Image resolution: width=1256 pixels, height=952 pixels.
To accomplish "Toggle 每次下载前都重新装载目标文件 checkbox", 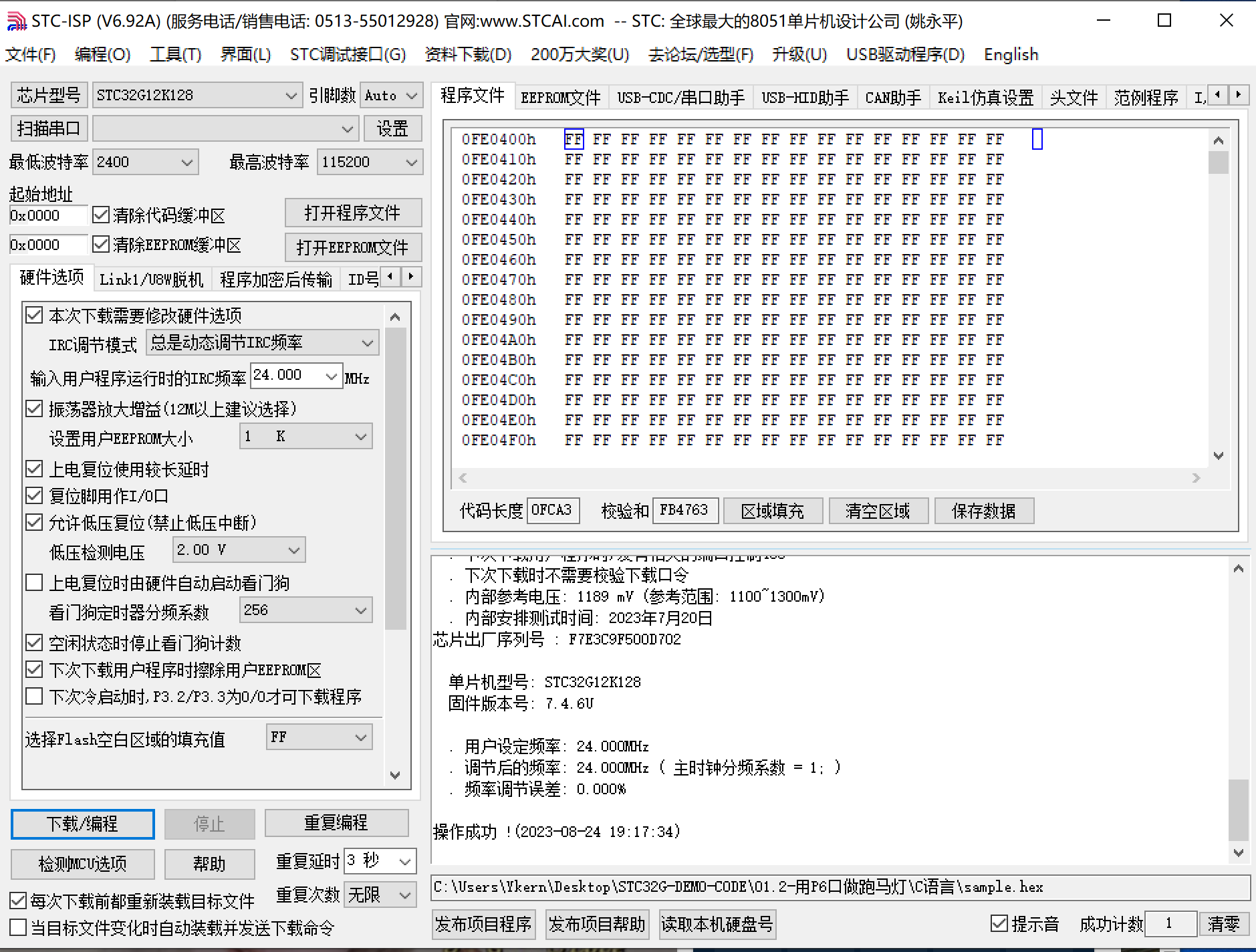I will tap(18, 901).
